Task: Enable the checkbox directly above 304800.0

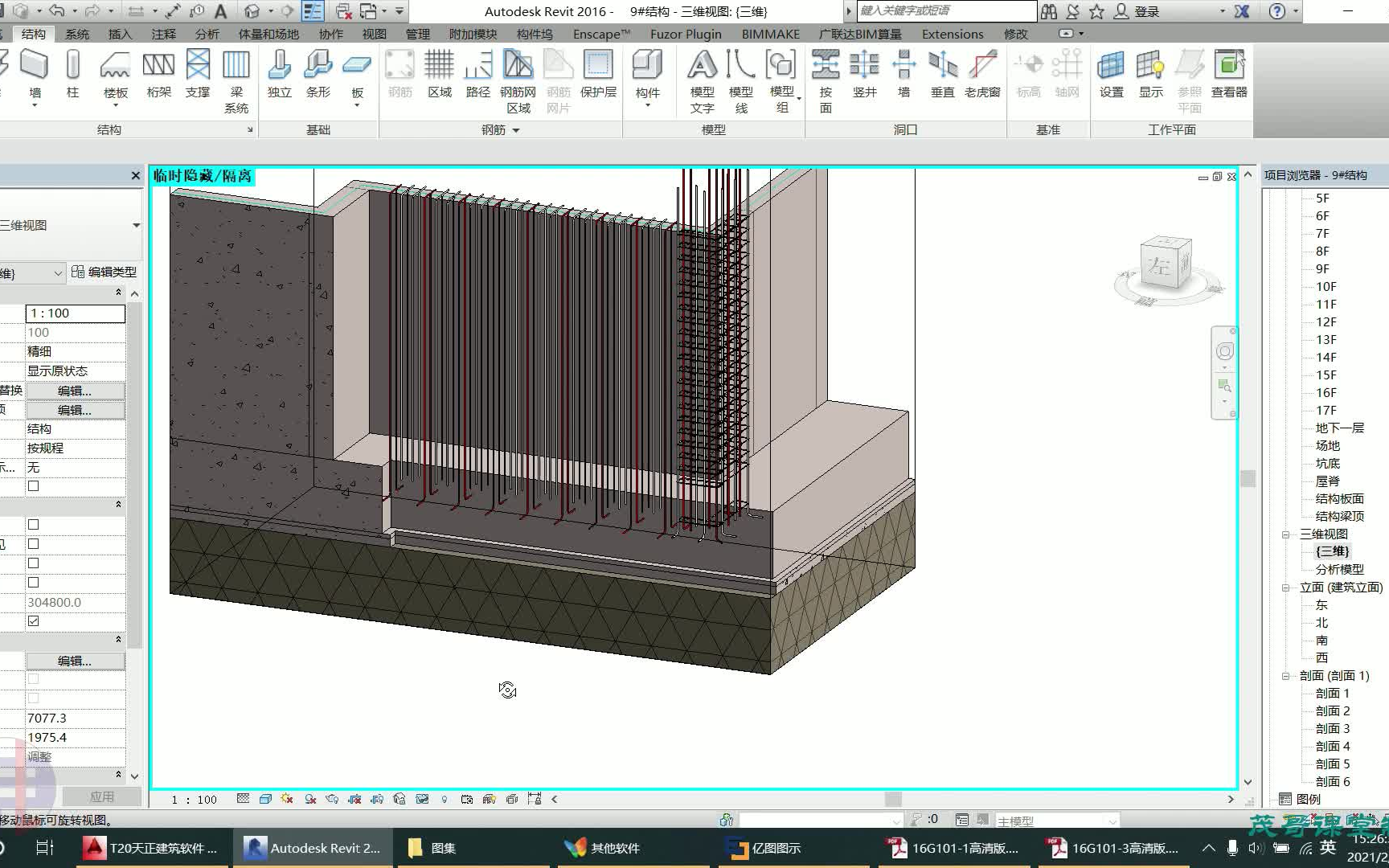Action: (x=34, y=583)
